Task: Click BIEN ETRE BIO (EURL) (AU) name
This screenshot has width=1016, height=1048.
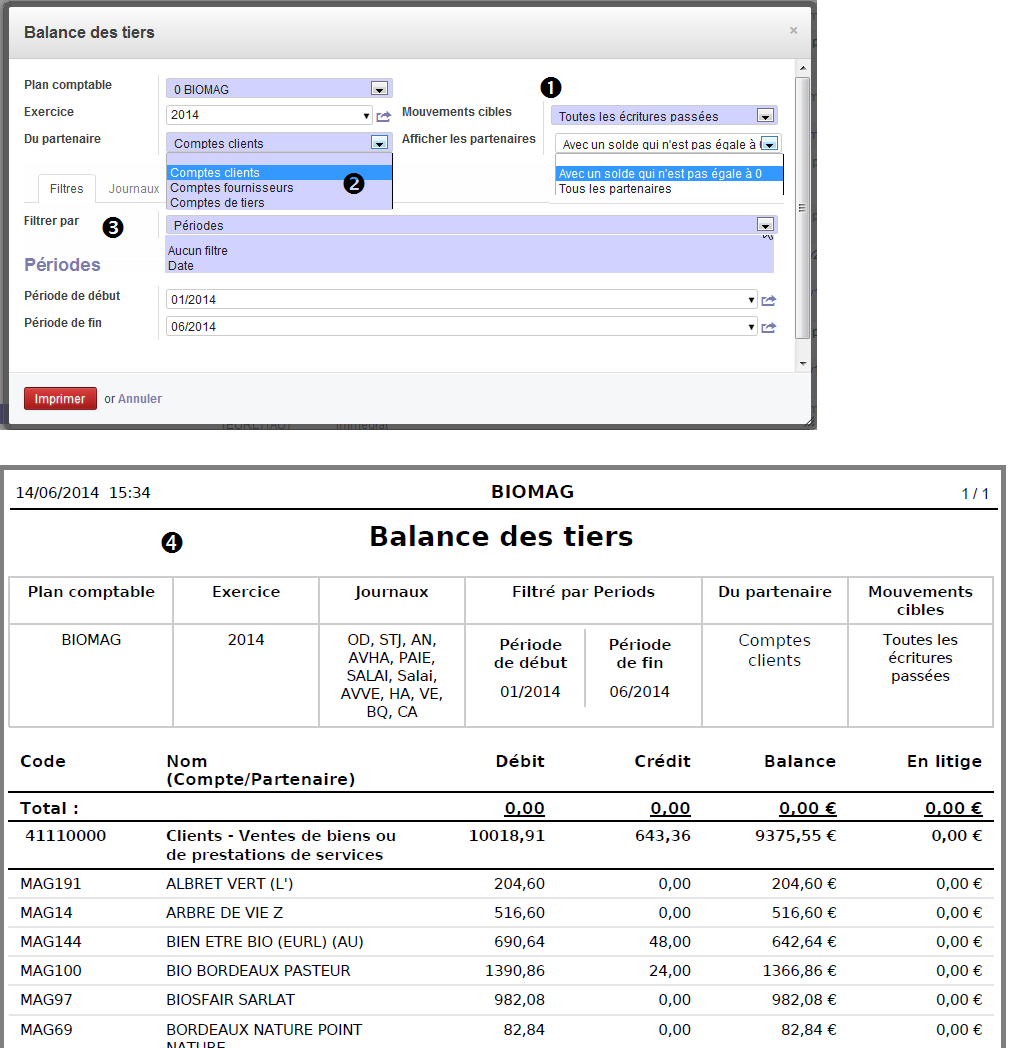Action: (x=265, y=942)
